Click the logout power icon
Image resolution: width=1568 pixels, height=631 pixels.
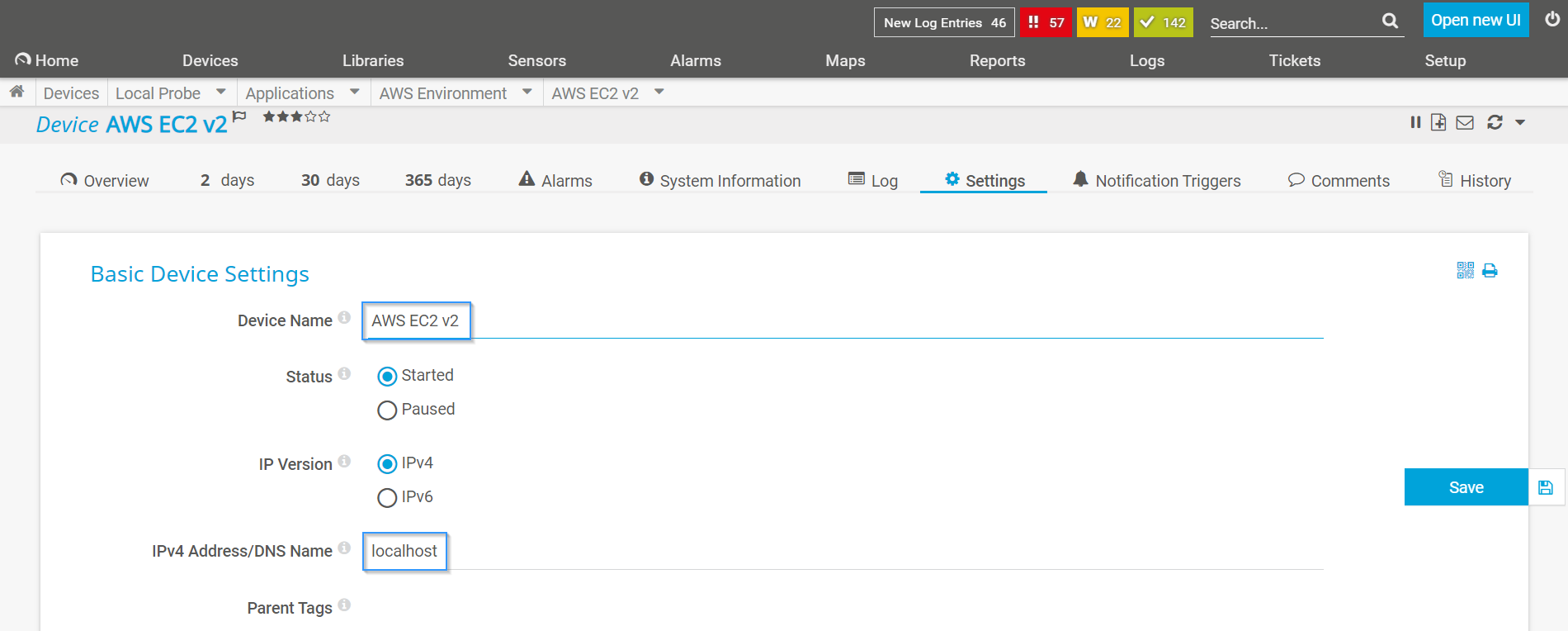point(1552,20)
